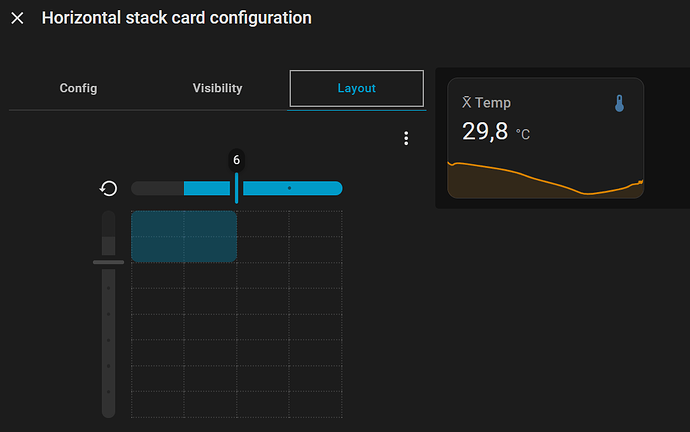Click the highlighted blue block in layout grid

click(184, 236)
